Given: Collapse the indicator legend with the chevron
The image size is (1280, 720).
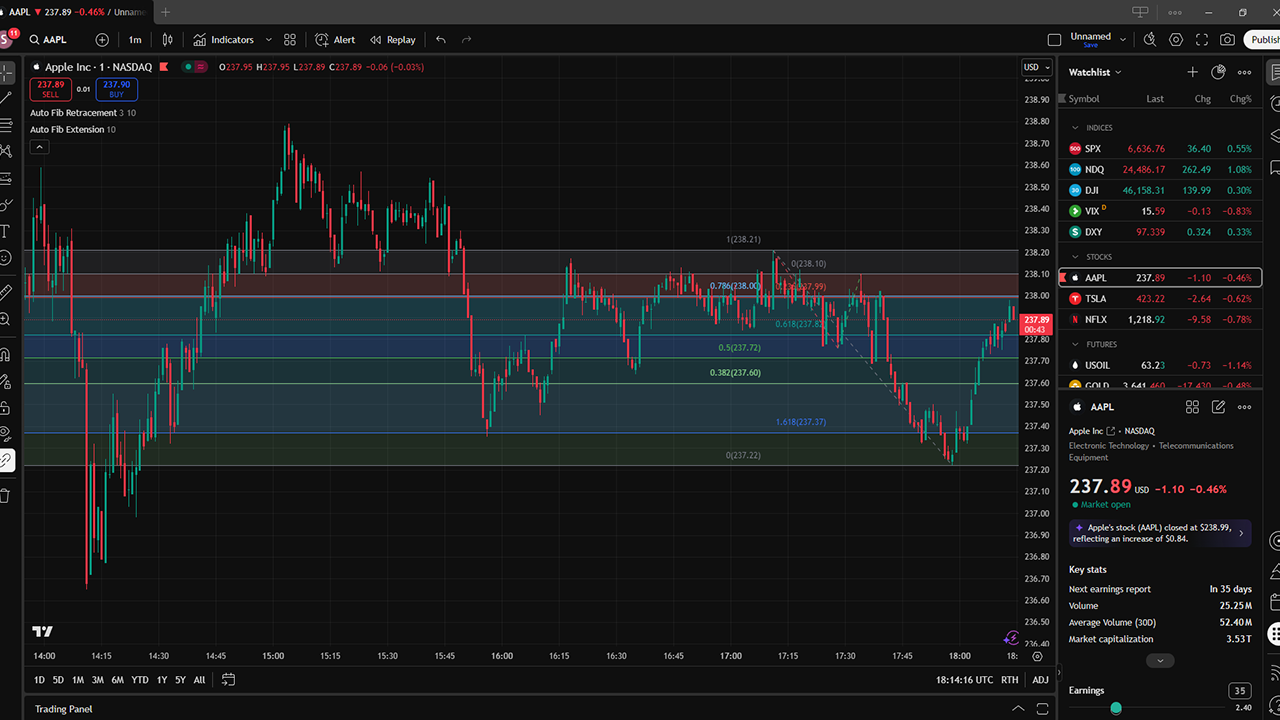Looking at the screenshot, I should click(39, 147).
